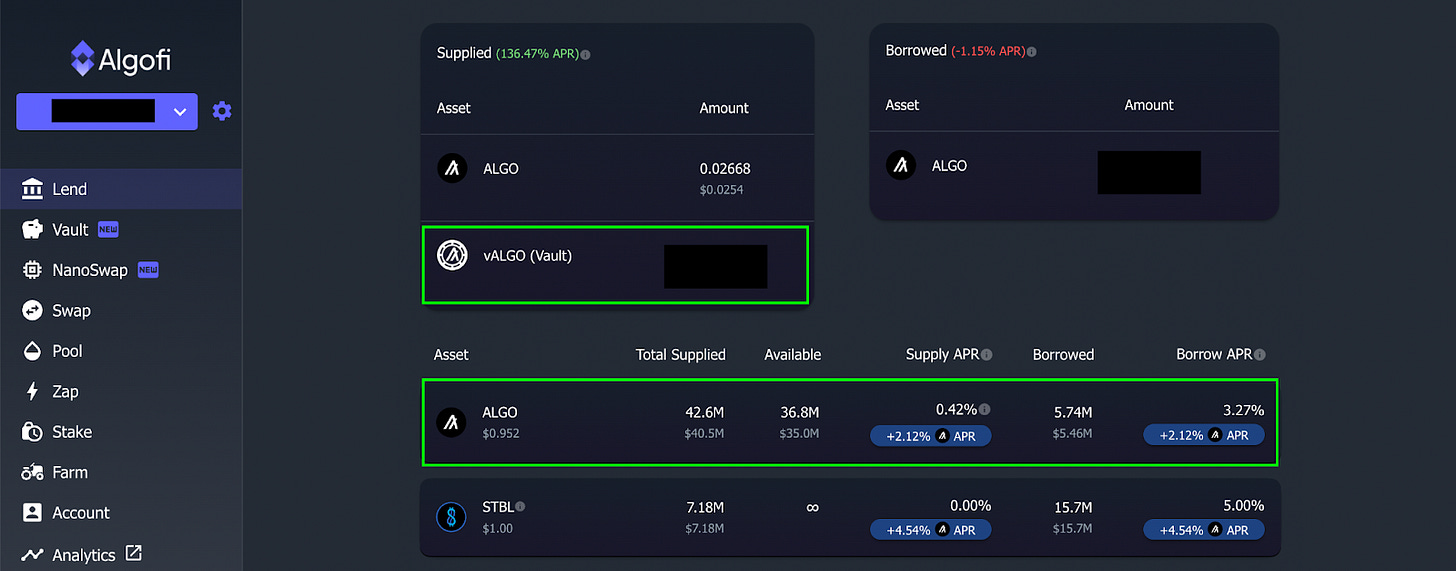This screenshot has height=571, width=1456.
Task: Click the Farm tractor icon
Action: coord(32,472)
